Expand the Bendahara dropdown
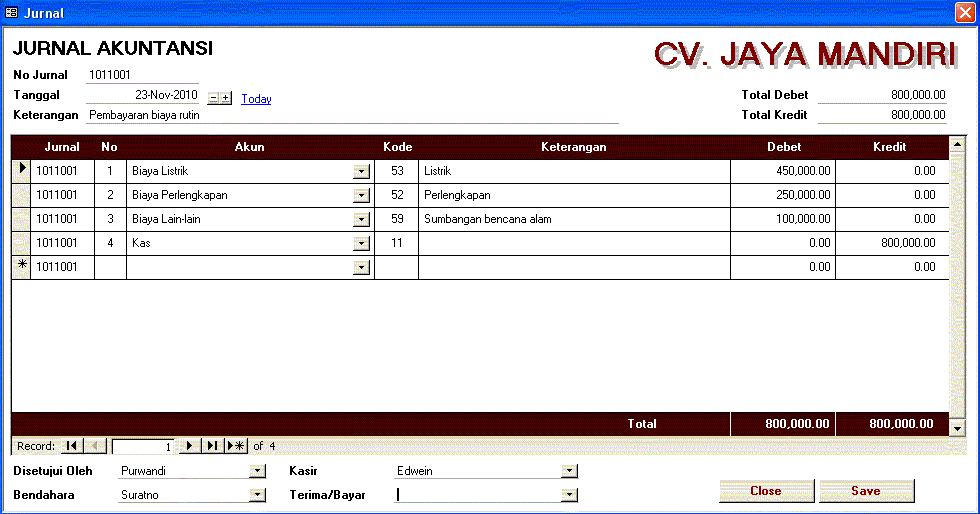 [x=258, y=495]
